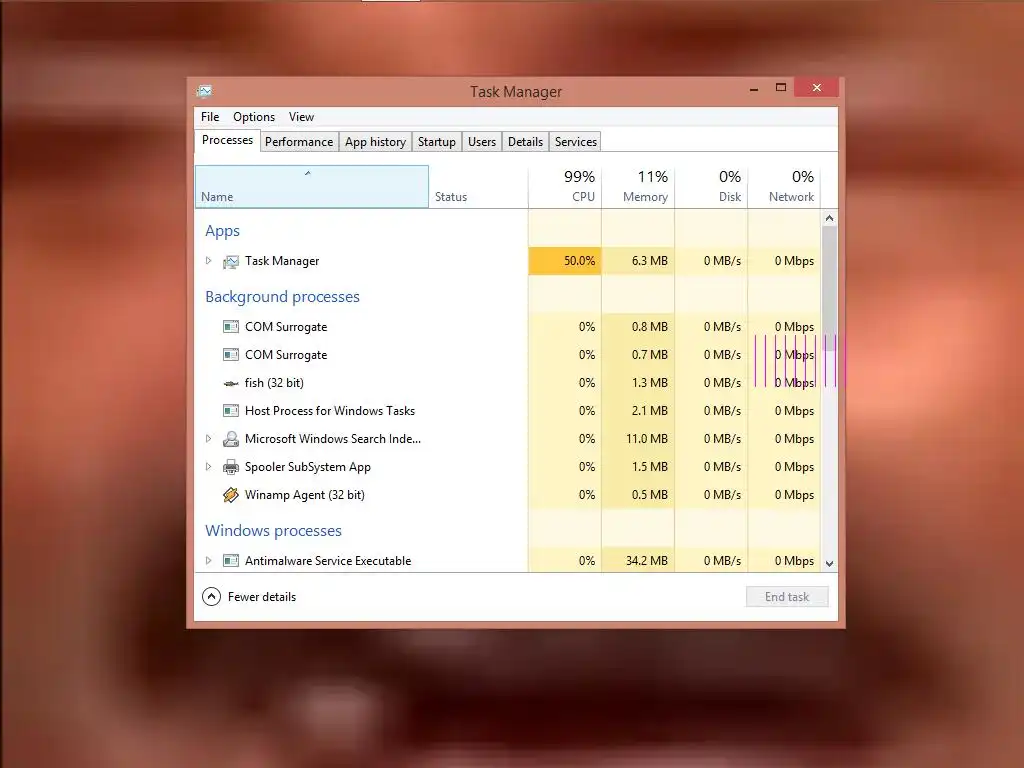Sort by Network column header
1024x768 pixels.
pyautogui.click(x=784, y=187)
